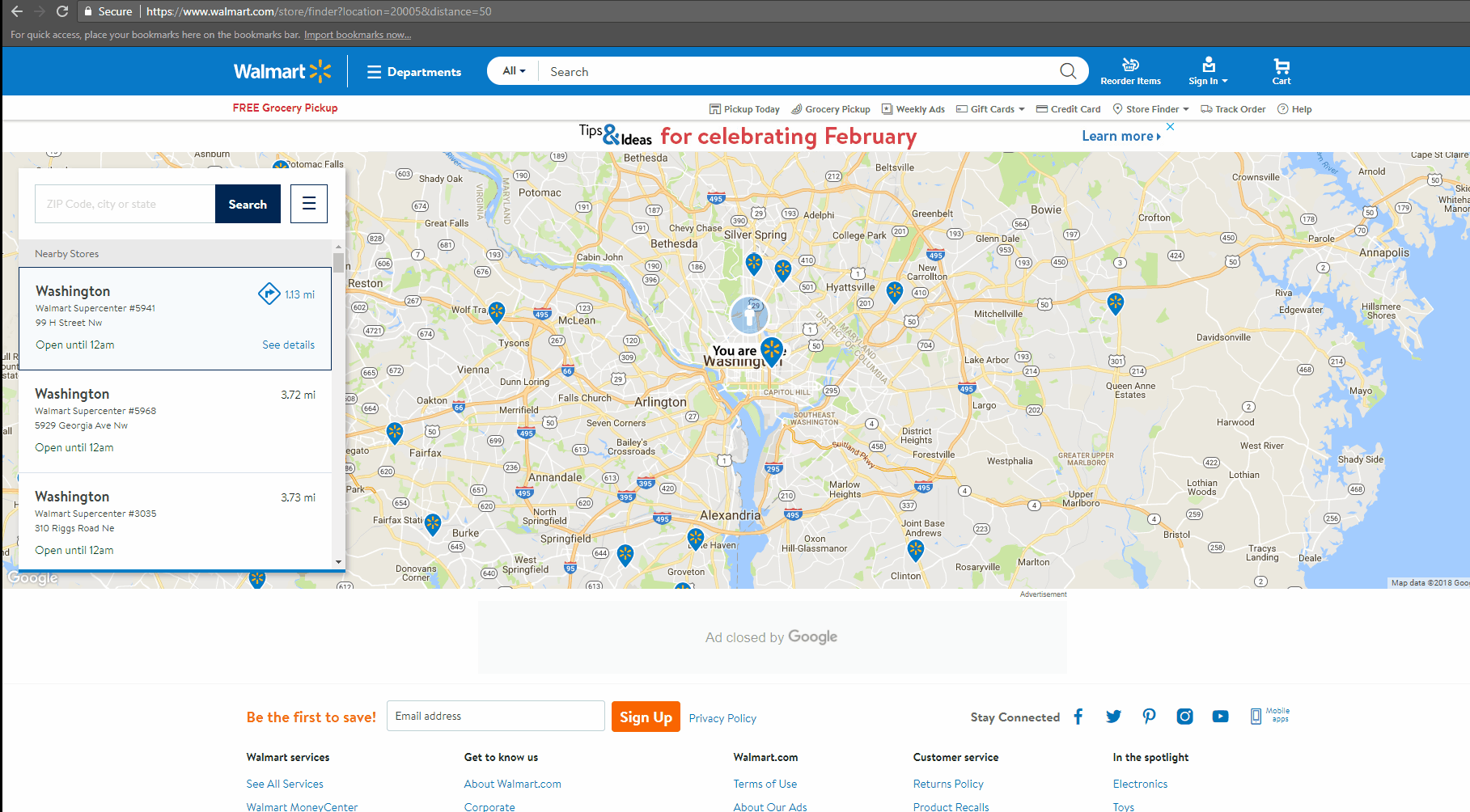1470x812 pixels.
Task: Open Credit Card link
Action: tap(1068, 109)
